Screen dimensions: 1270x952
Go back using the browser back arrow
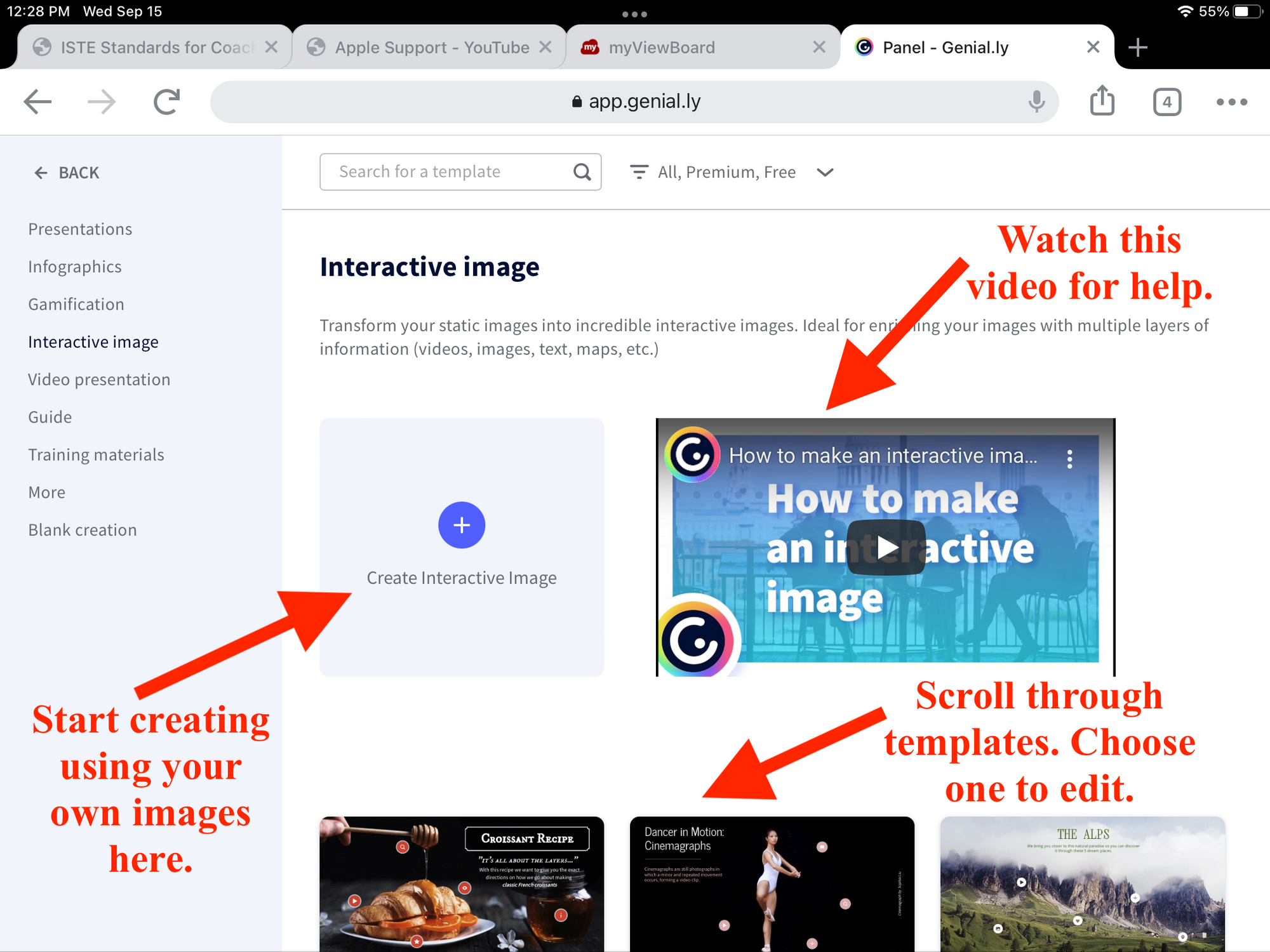click(38, 102)
